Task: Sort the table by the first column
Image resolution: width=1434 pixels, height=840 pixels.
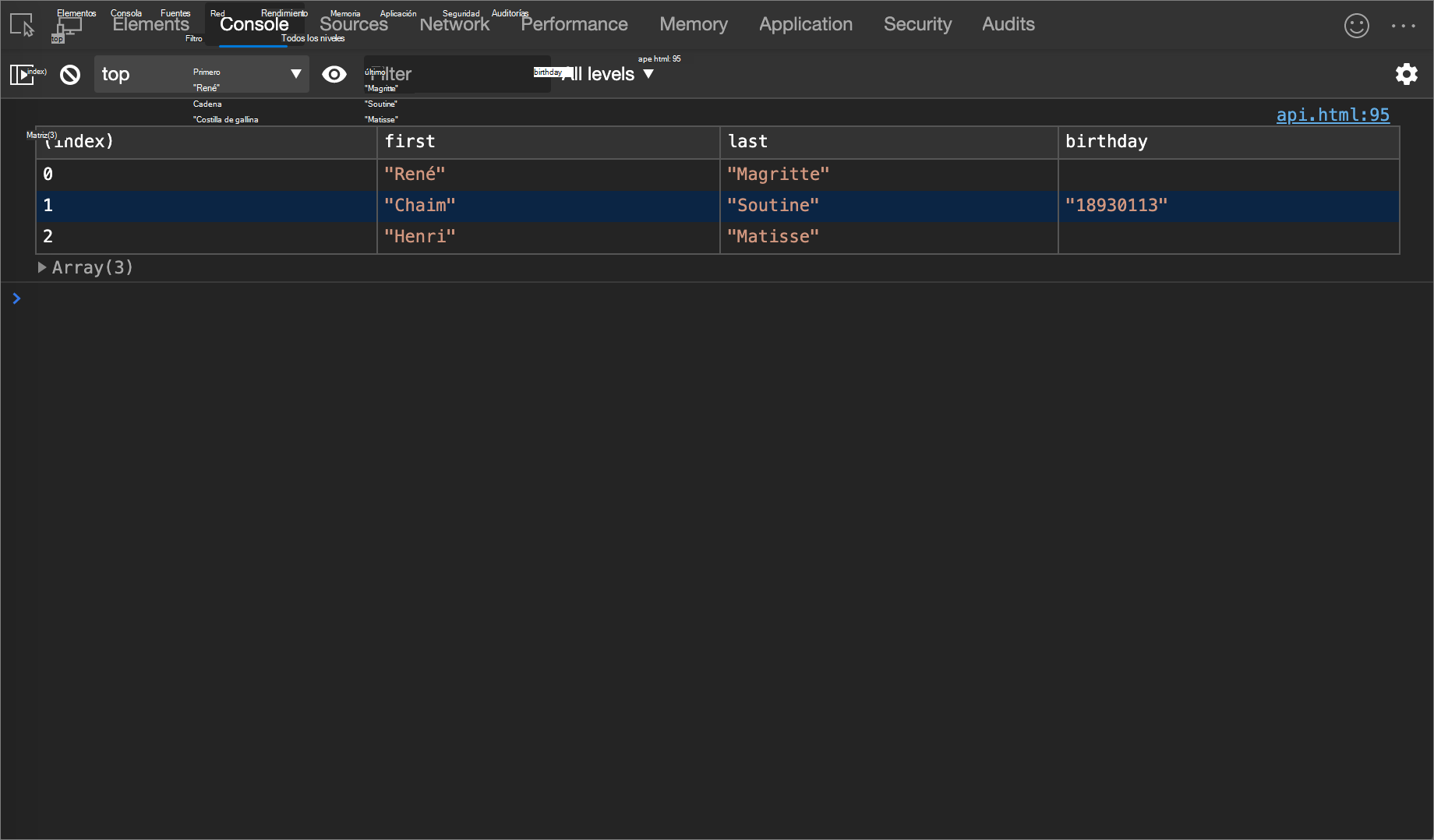Action: 411,142
